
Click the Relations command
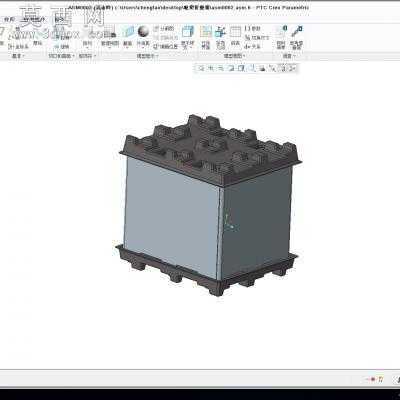tap(252, 46)
